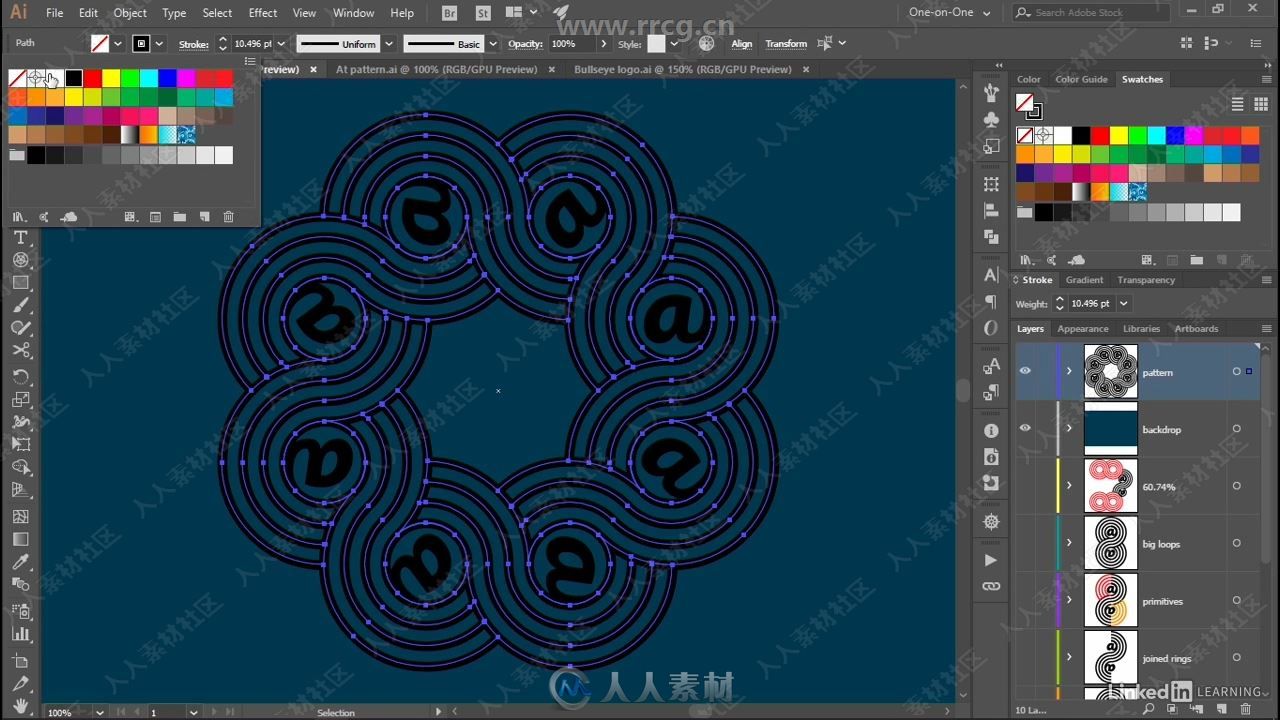Open the Window menu
The image size is (1280, 720).
(353, 13)
